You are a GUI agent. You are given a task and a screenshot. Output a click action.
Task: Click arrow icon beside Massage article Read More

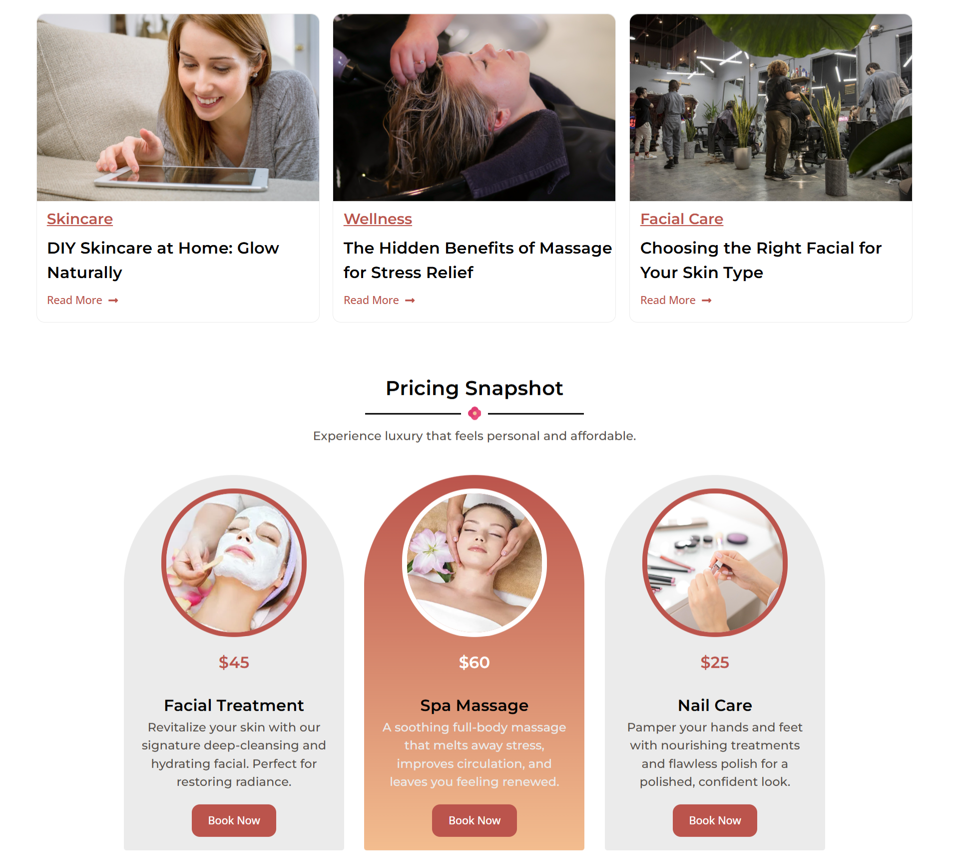[x=410, y=300]
